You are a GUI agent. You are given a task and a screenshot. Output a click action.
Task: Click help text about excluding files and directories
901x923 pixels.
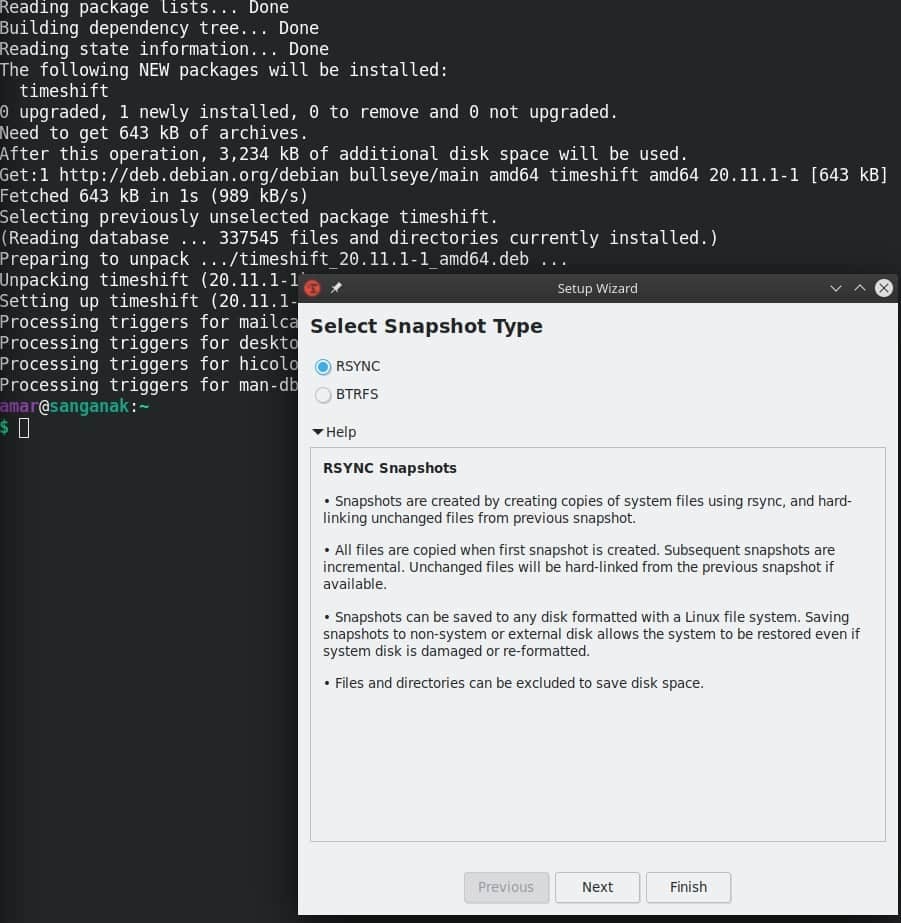pyautogui.click(x=513, y=683)
